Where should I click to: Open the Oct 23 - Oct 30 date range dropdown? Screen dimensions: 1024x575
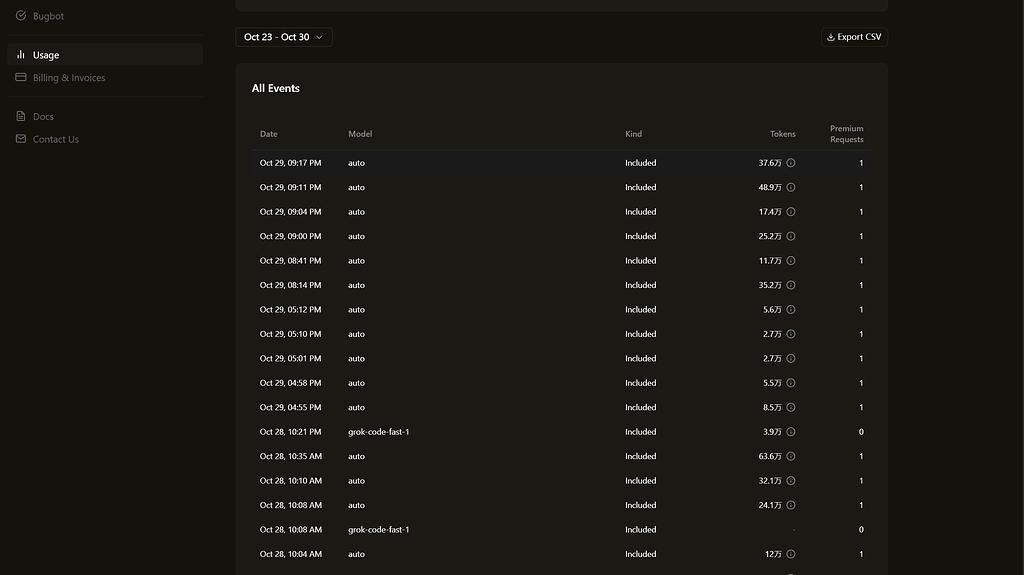pyautogui.click(x=283, y=37)
